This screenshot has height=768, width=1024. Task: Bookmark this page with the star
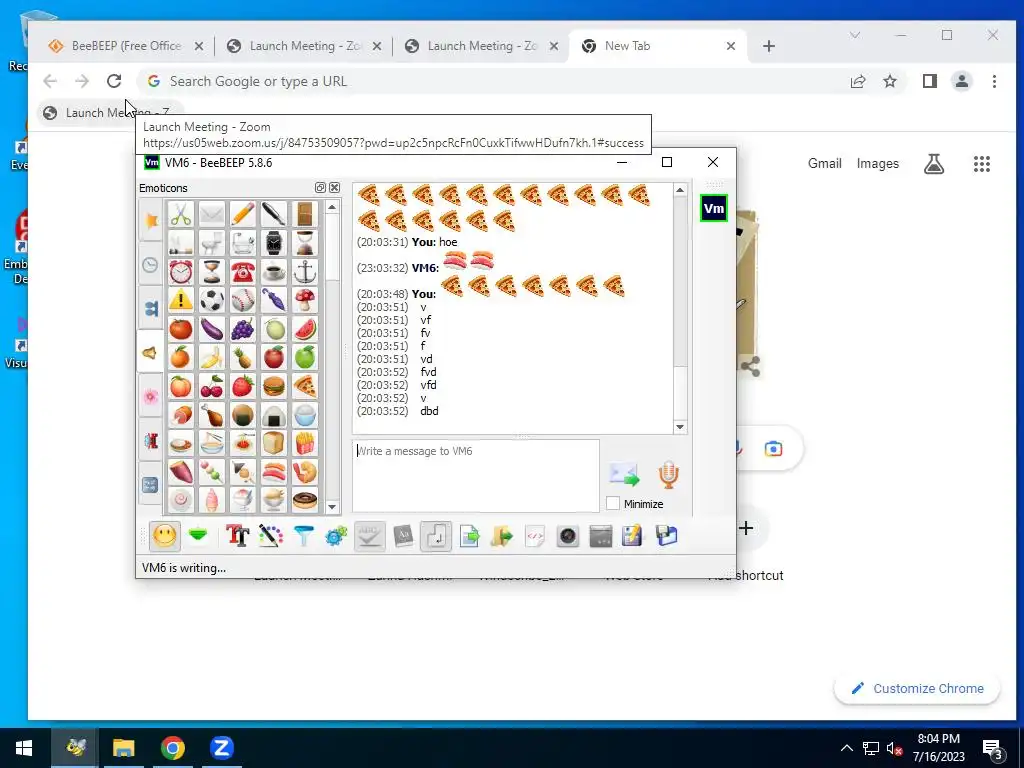[889, 81]
